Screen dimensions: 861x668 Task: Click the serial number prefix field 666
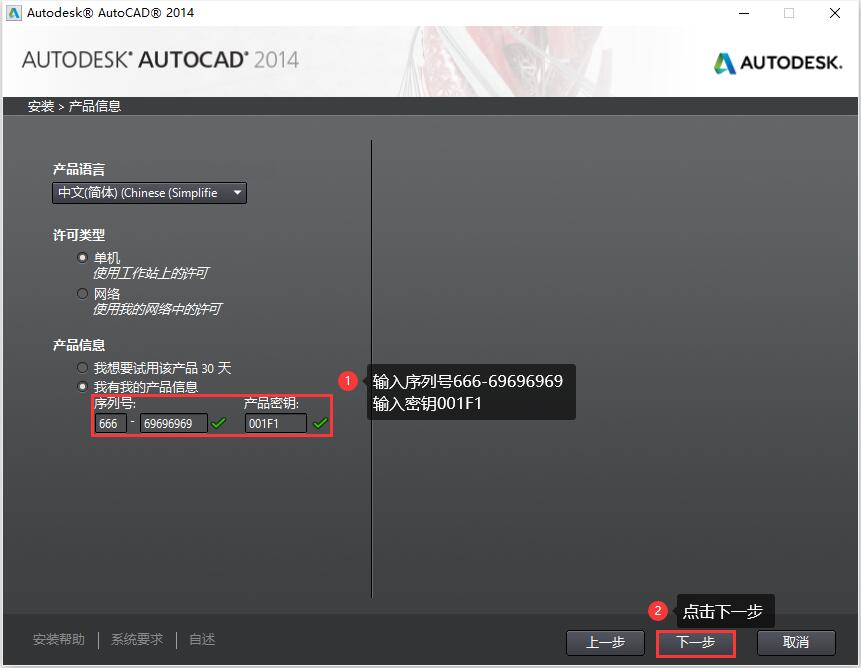pos(110,423)
